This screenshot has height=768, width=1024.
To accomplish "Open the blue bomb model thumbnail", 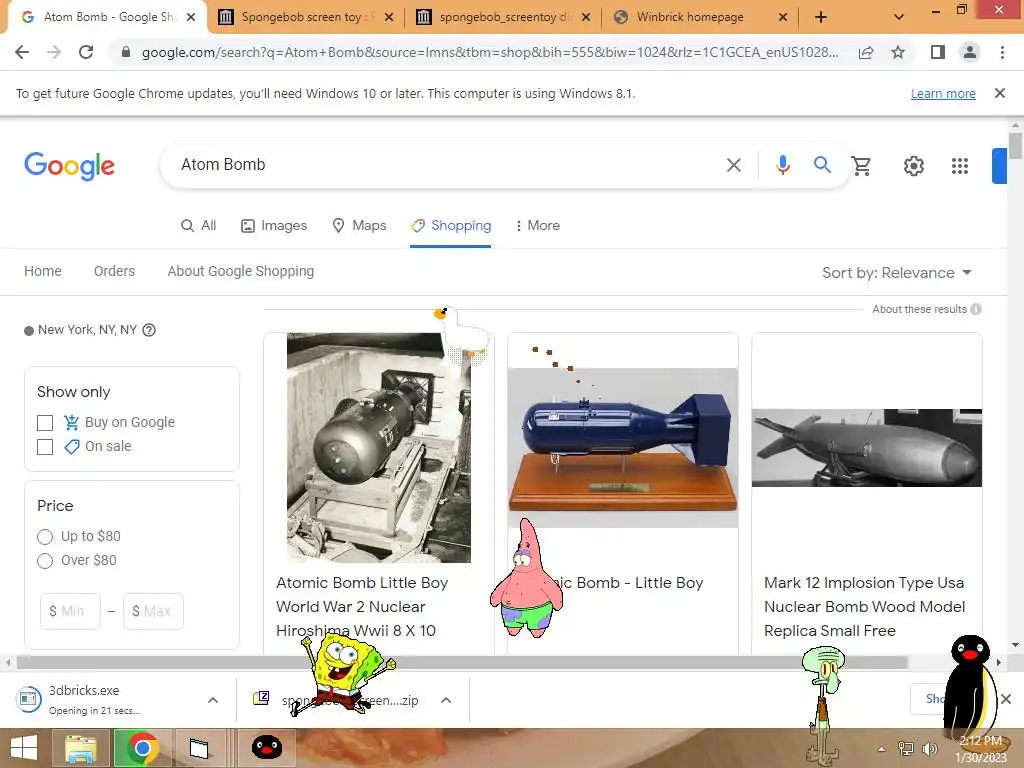I will point(623,448).
